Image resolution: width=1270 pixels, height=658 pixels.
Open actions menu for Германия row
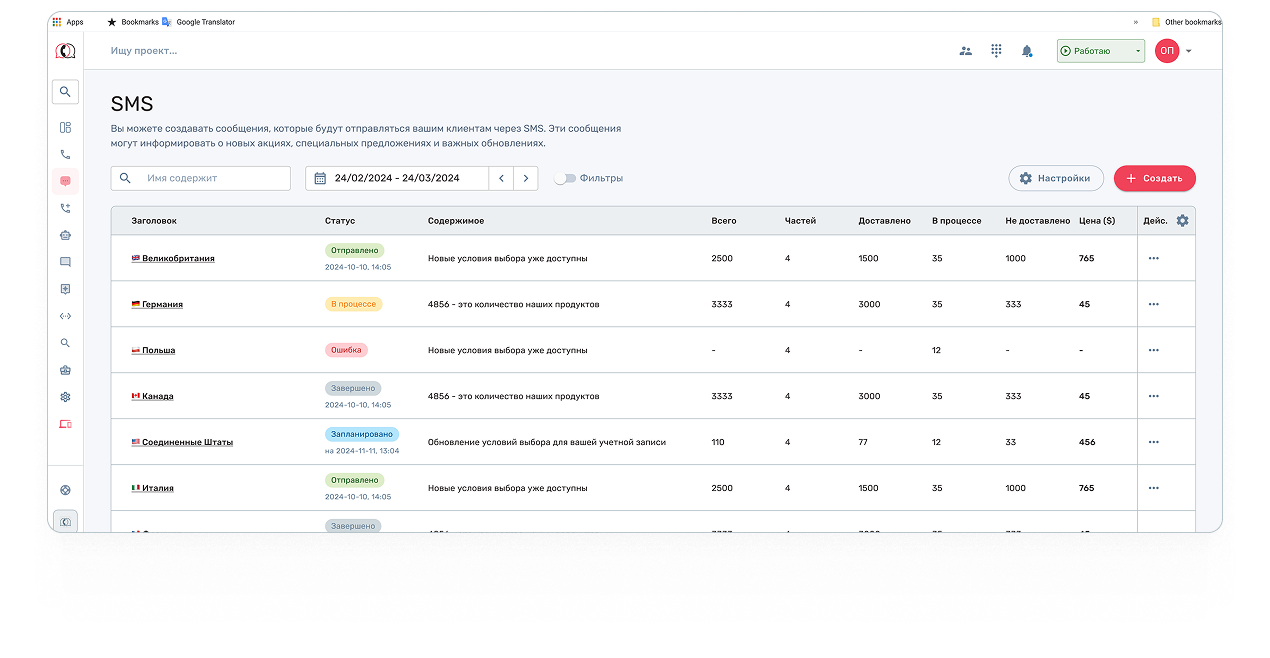click(x=1153, y=304)
